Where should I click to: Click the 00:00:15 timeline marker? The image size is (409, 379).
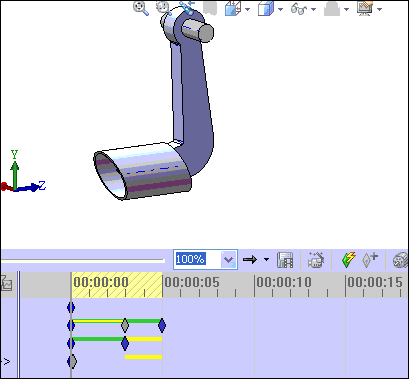[375, 283]
